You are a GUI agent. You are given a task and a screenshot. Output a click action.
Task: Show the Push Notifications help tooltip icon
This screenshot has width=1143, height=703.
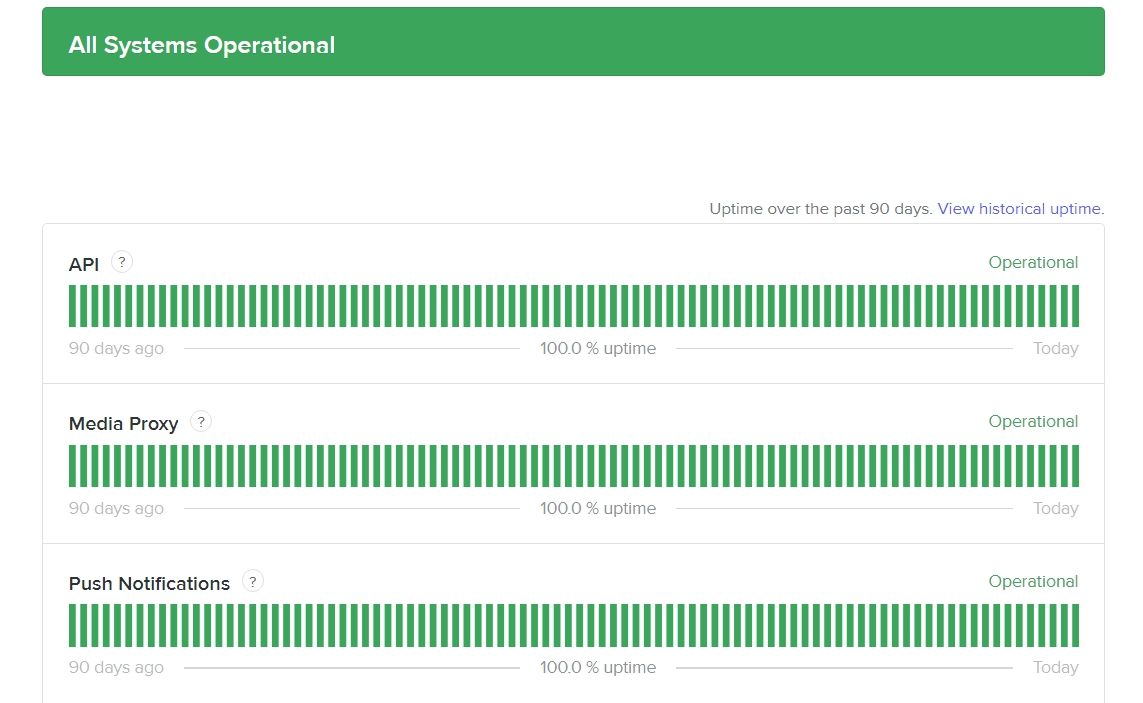253,581
